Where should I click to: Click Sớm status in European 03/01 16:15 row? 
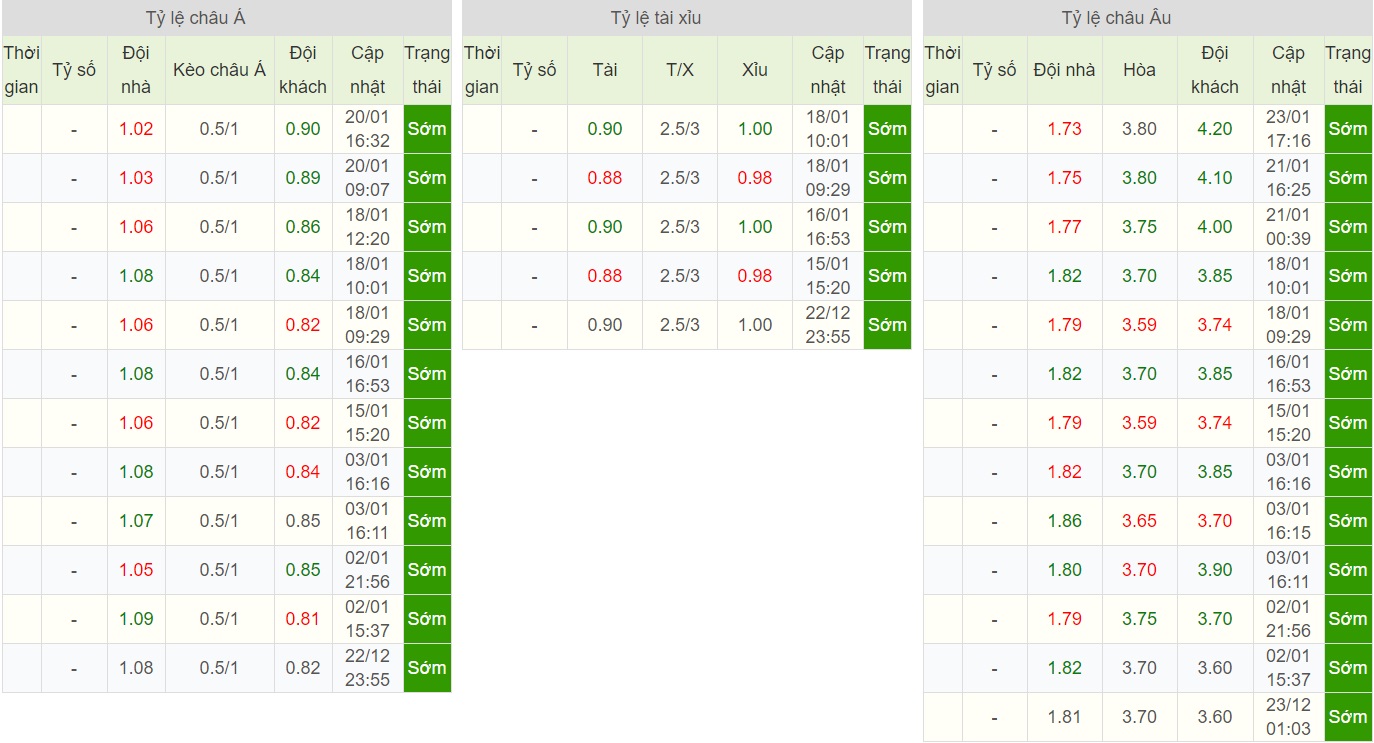1348,521
